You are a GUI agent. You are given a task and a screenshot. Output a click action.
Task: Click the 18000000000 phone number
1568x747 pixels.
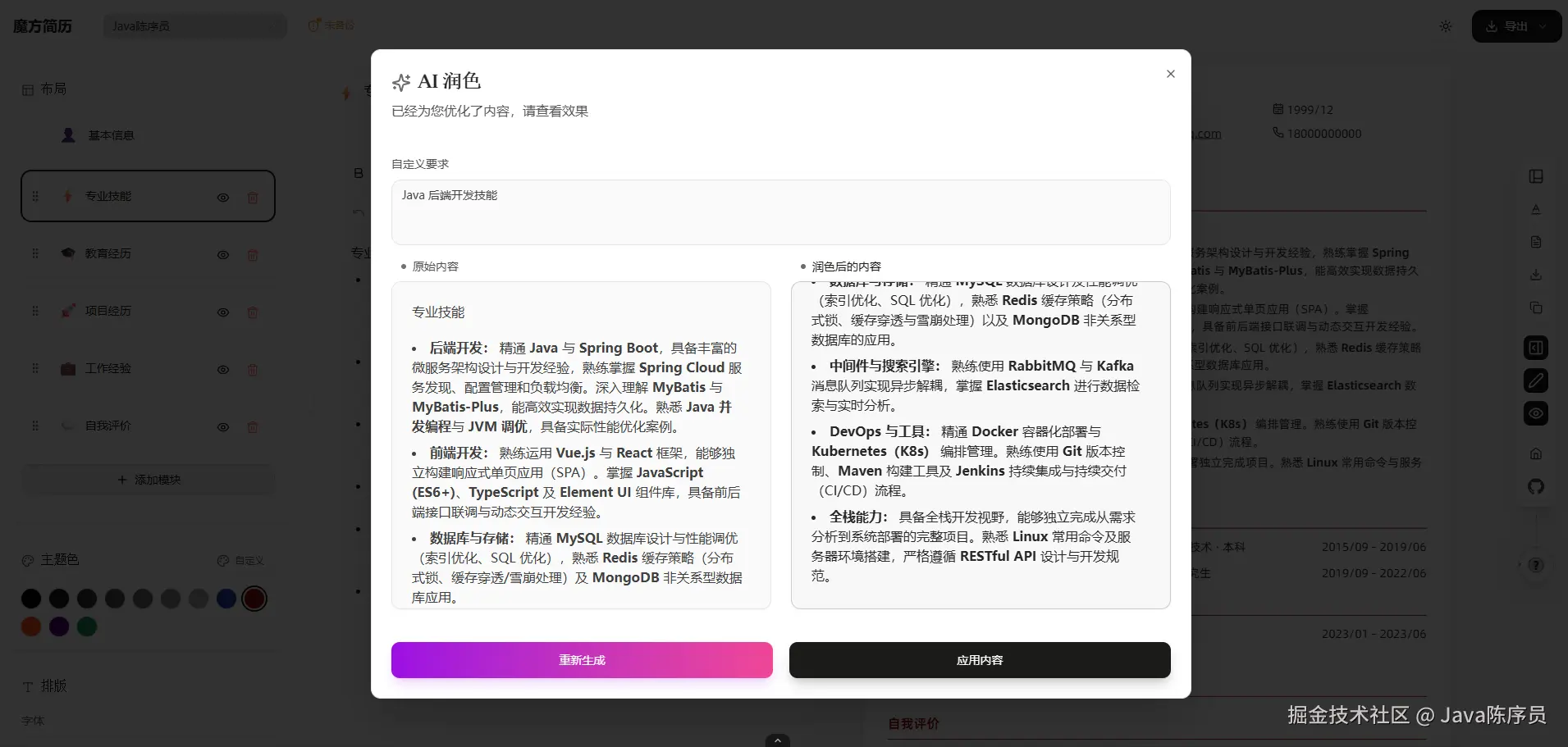(x=1324, y=134)
